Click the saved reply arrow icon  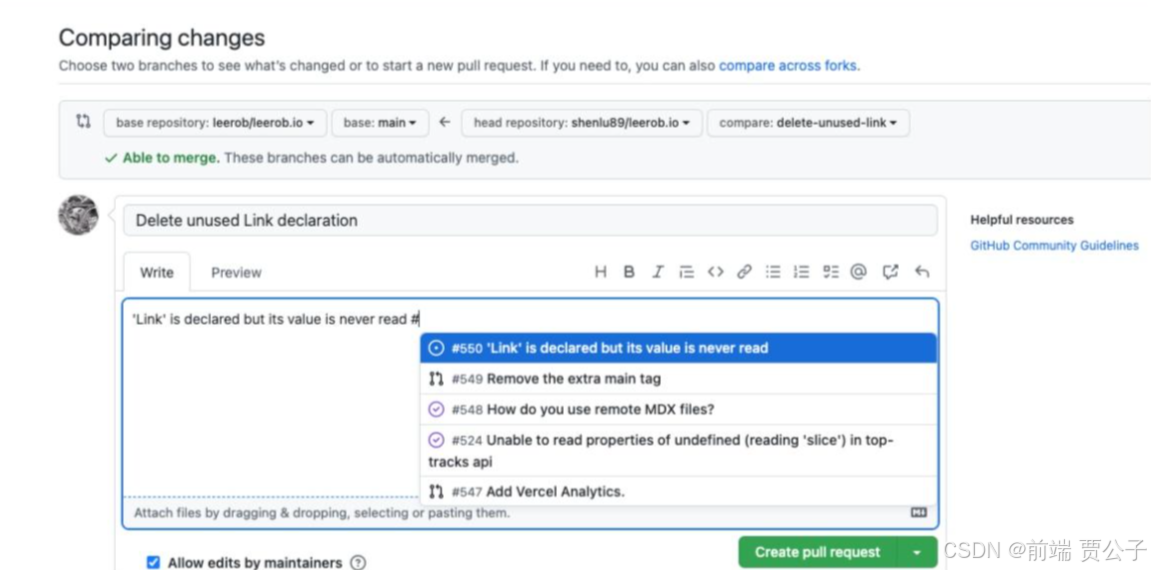pos(922,272)
